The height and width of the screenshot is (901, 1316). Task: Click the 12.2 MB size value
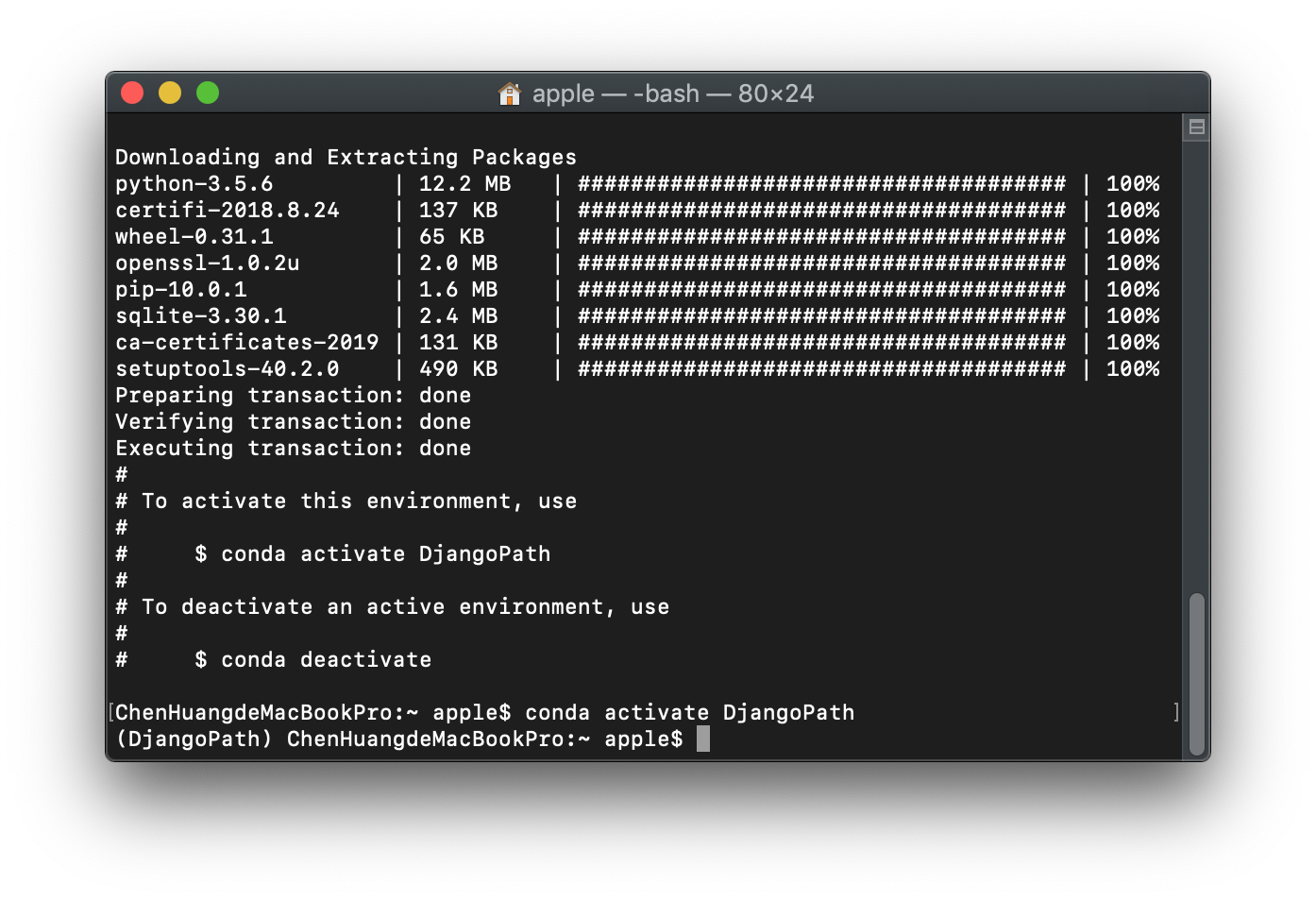click(x=464, y=183)
